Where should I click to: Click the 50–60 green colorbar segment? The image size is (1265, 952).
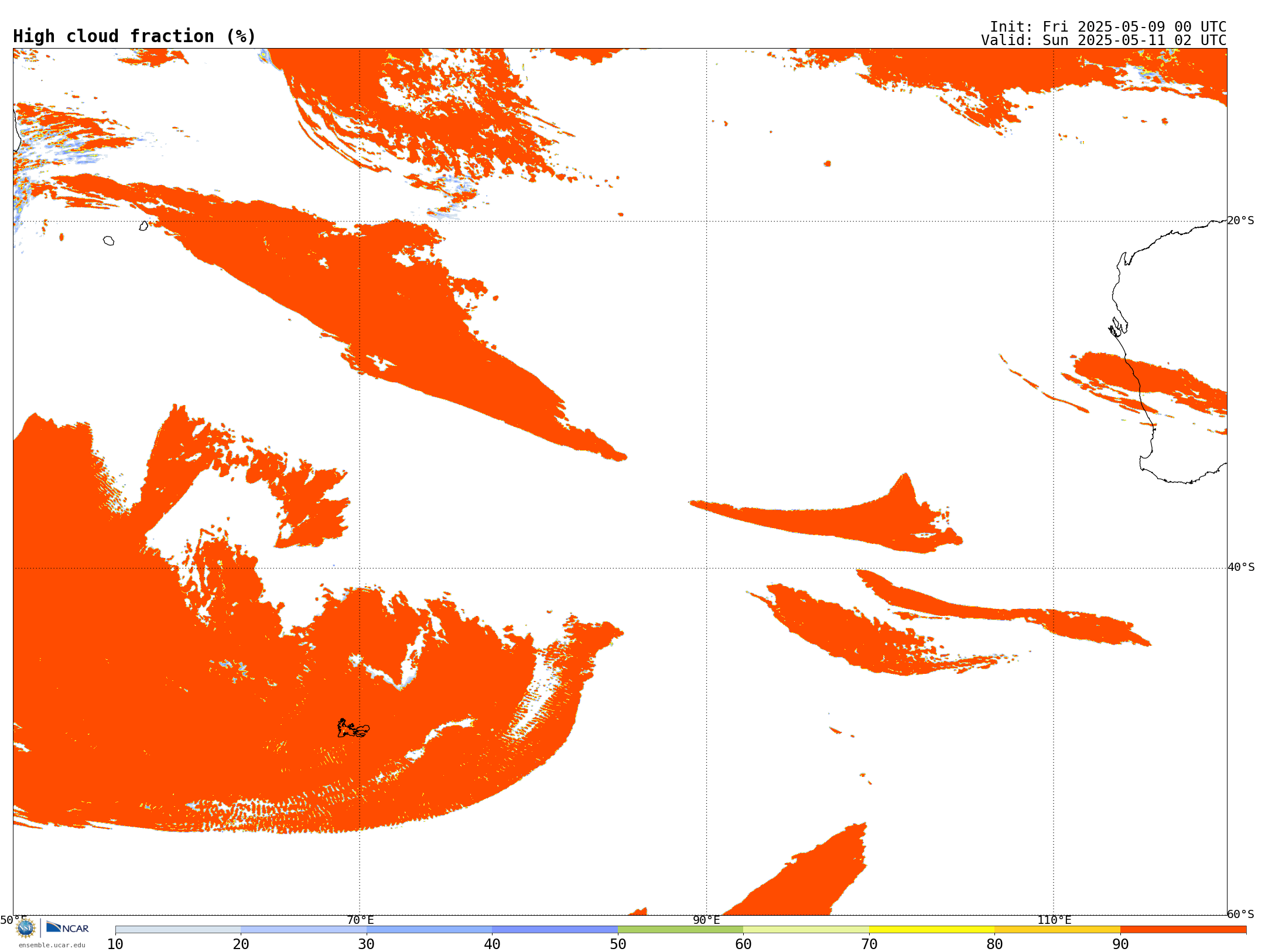[x=681, y=930]
